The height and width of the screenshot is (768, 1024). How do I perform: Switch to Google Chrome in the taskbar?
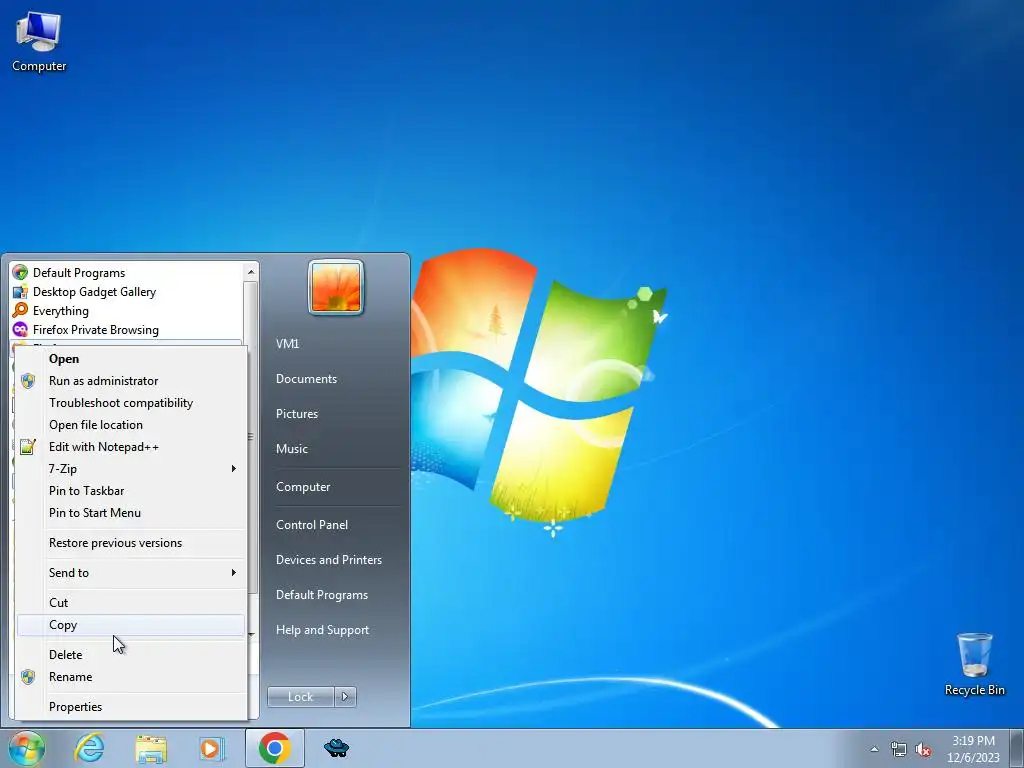point(275,748)
